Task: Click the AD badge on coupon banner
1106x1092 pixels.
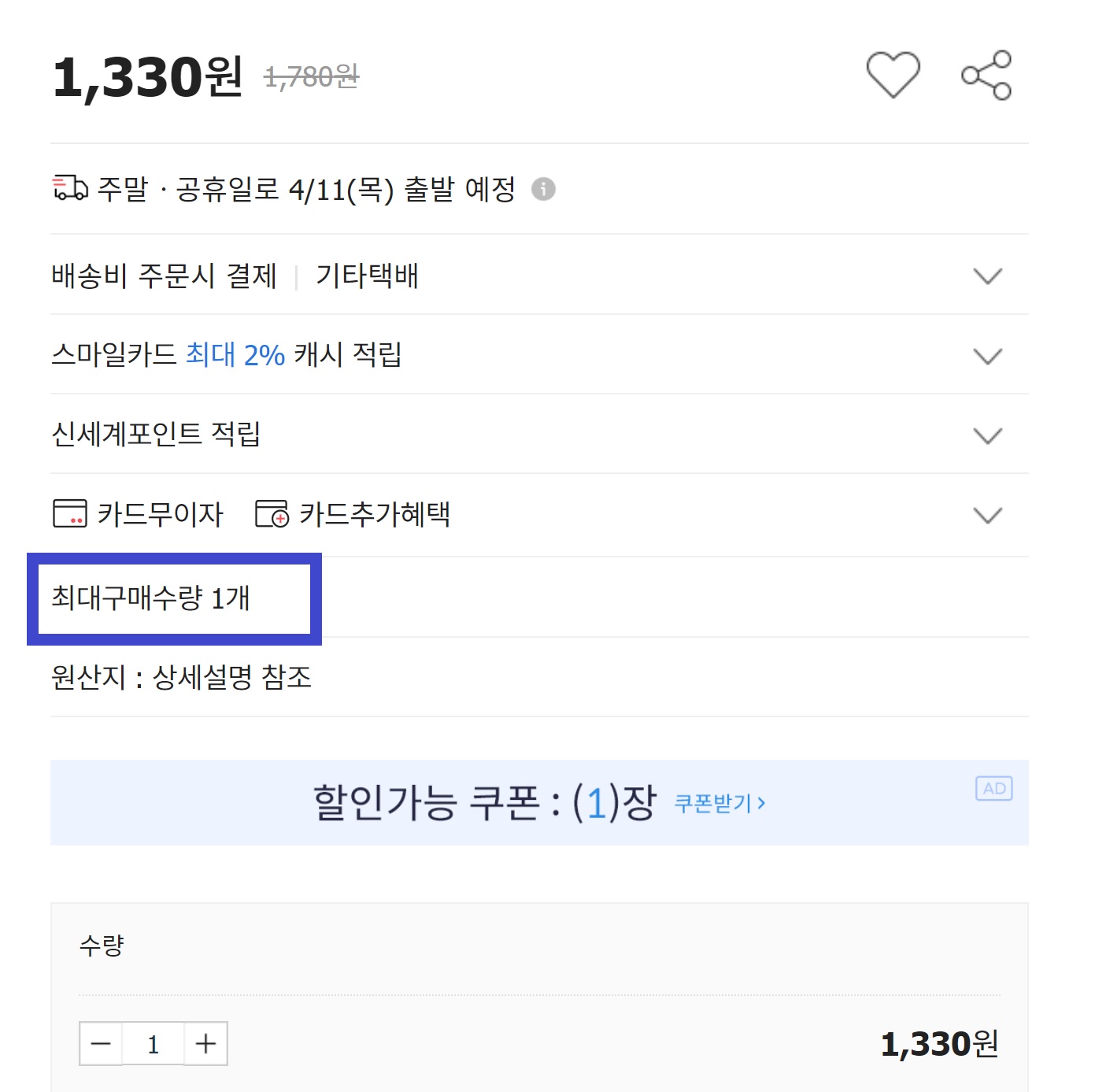Action: [x=993, y=788]
